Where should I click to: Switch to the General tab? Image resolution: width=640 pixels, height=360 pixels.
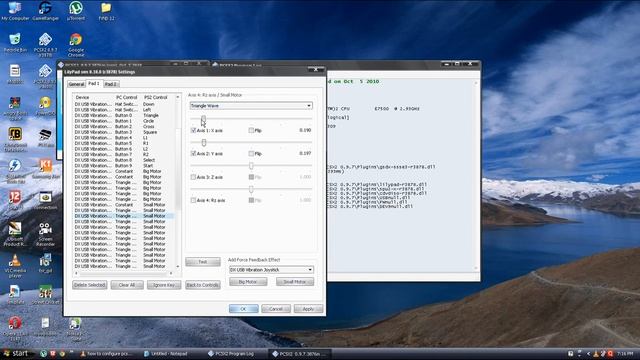pos(76,84)
